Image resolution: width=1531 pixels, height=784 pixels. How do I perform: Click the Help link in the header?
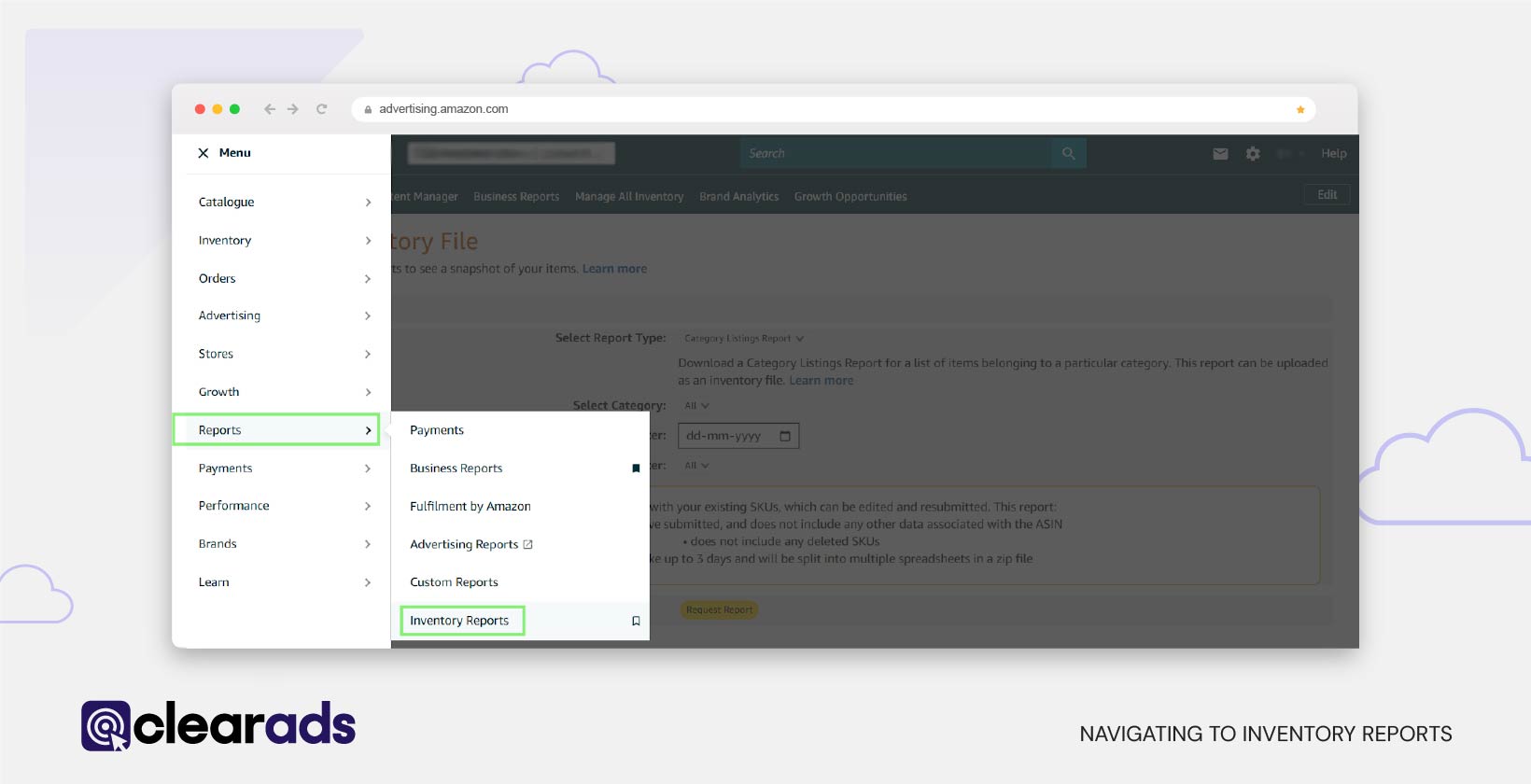[x=1333, y=154]
